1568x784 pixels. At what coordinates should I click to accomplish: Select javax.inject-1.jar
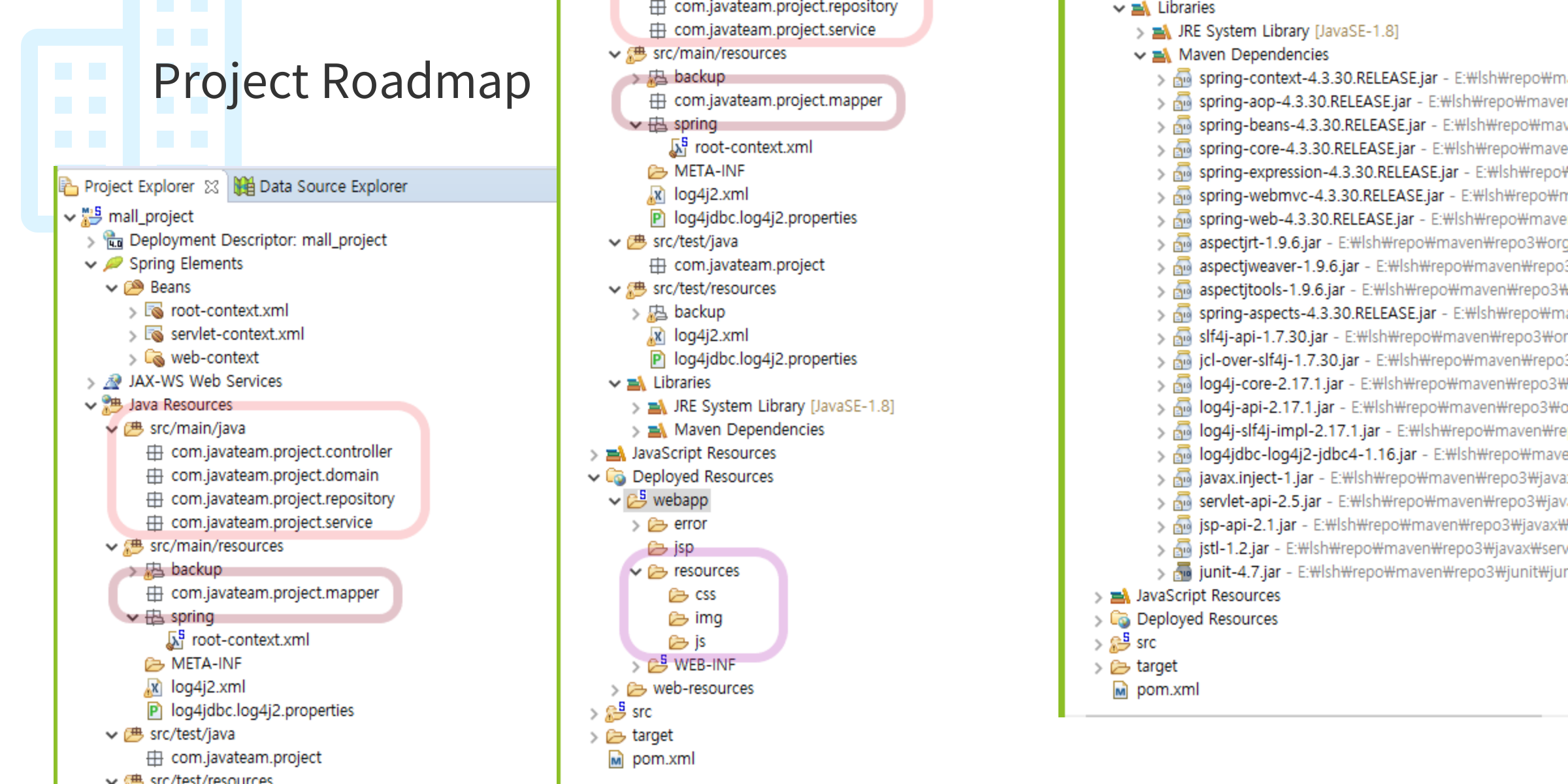click(x=1256, y=478)
